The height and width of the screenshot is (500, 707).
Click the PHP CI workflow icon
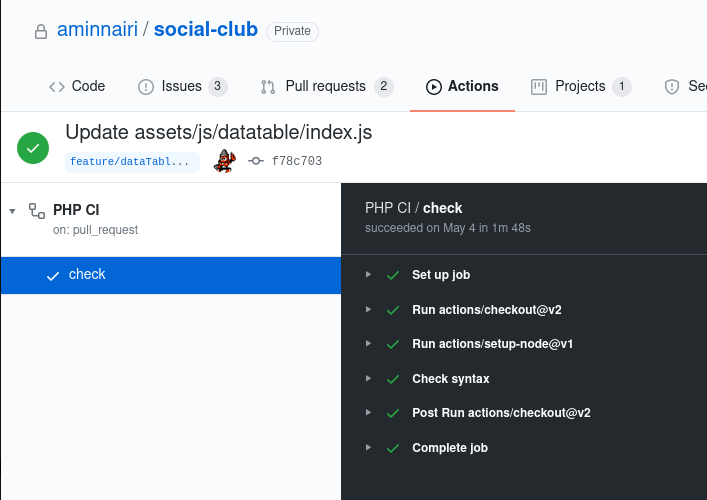[x=37, y=211]
